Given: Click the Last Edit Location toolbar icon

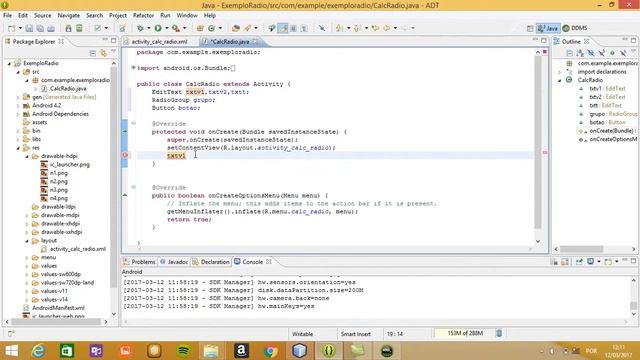Looking at the screenshot, I should pyautogui.click(x=376, y=28).
